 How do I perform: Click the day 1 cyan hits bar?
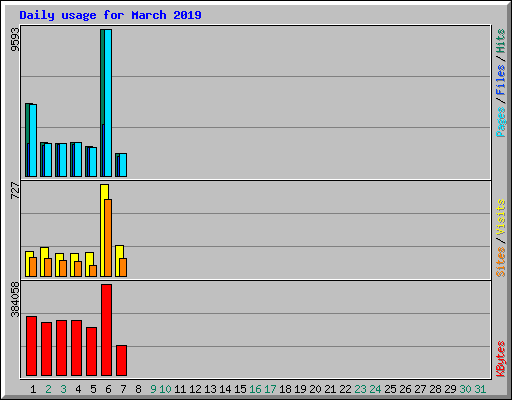[x=33, y=140]
